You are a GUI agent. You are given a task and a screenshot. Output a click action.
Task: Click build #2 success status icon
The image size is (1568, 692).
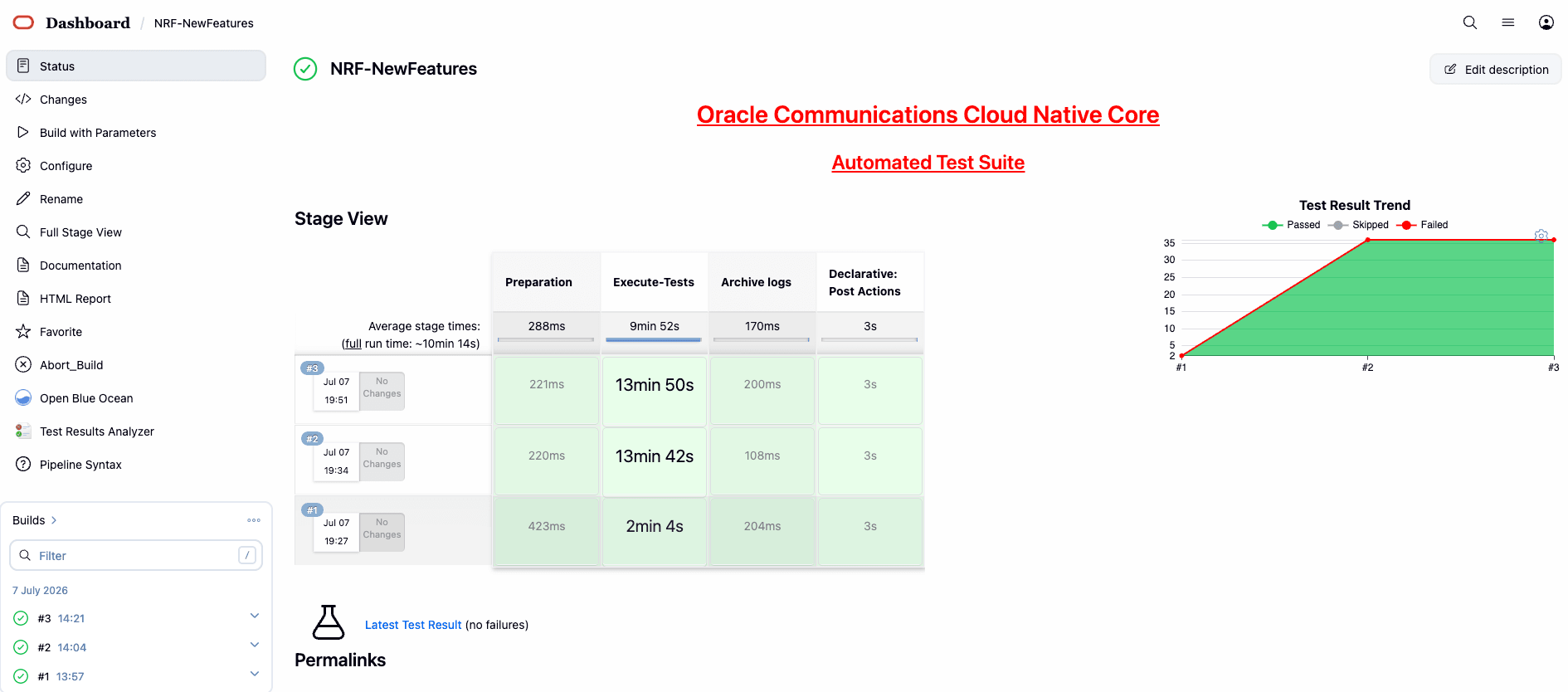21,647
